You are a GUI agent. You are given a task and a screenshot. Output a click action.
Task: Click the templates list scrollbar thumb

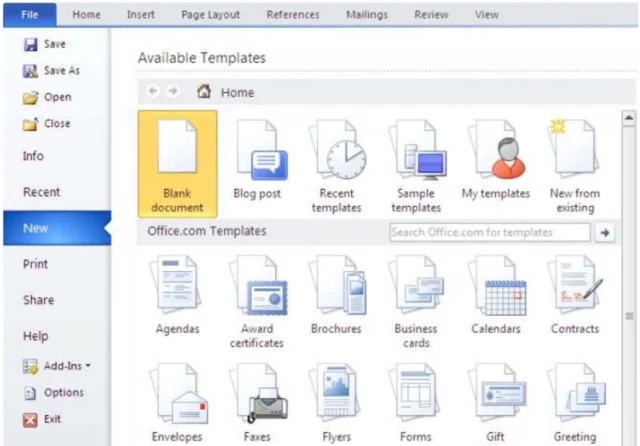(629, 316)
